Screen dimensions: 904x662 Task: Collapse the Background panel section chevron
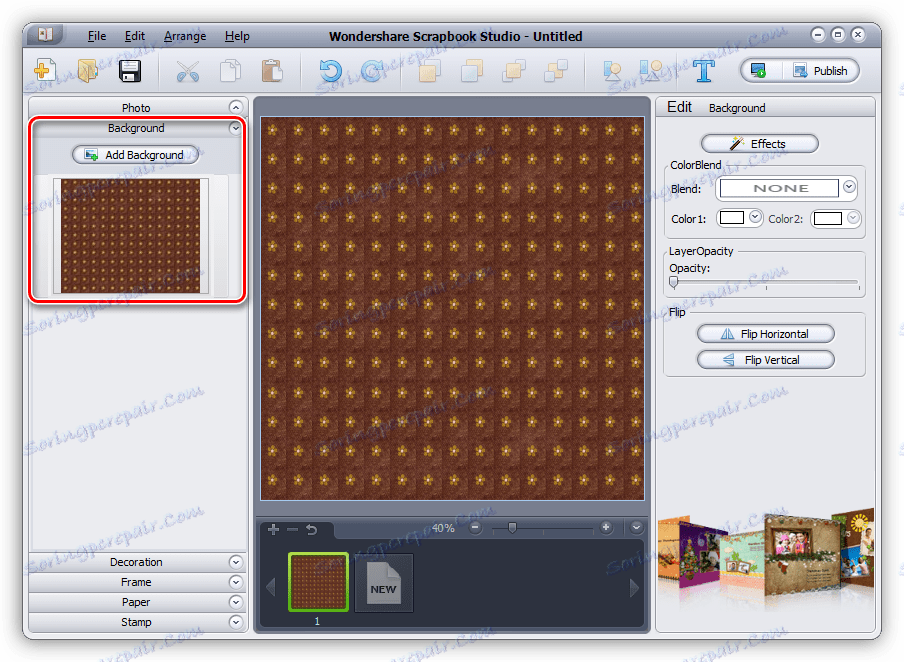click(x=235, y=128)
